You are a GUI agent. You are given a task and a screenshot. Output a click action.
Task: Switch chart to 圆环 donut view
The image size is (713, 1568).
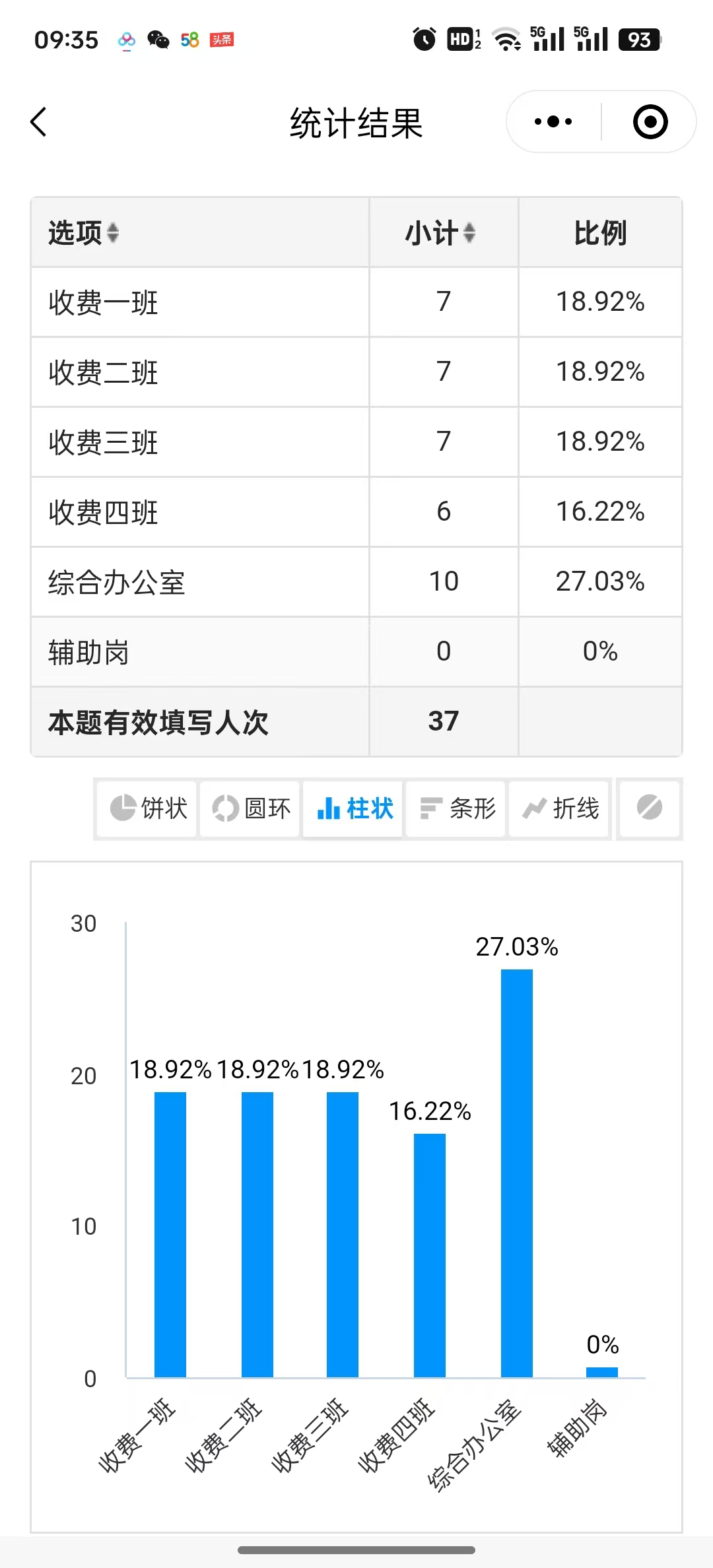tap(251, 808)
